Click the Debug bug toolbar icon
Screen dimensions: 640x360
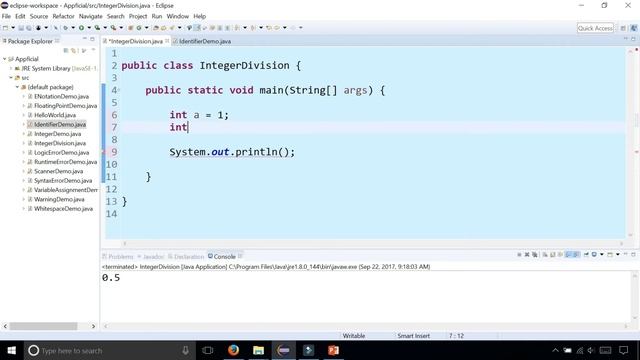pyautogui.click(x=65, y=28)
